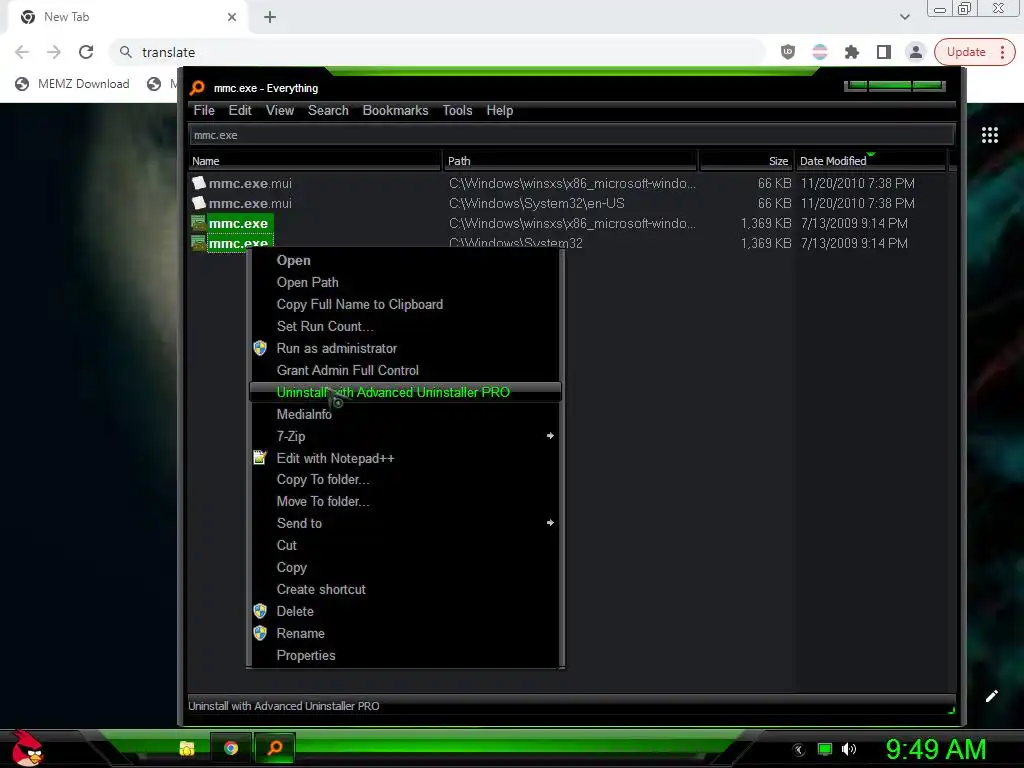
Task: Open the View menu in Everything
Action: click(280, 110)
